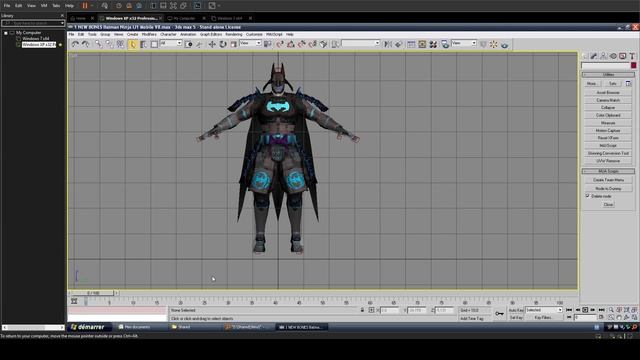Screen dimensions: 640x360
Task: Open the Curve Editor icon
Action: pyautogui.click(x=411, y=44)
